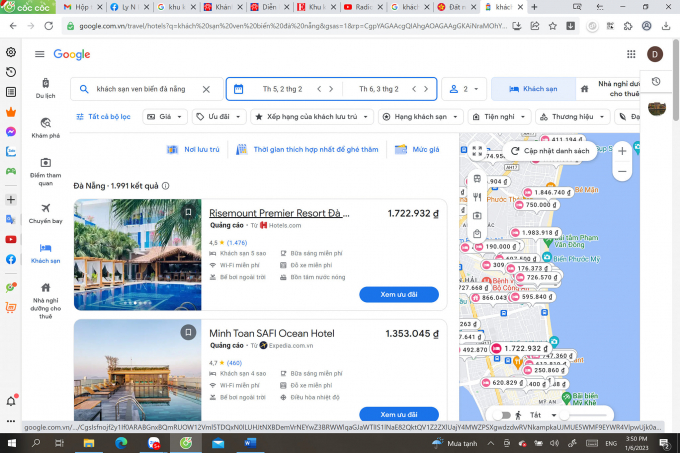Click Cập nhật danh sách on map
The image size is (680, 453).
click(x=550, y=151)
